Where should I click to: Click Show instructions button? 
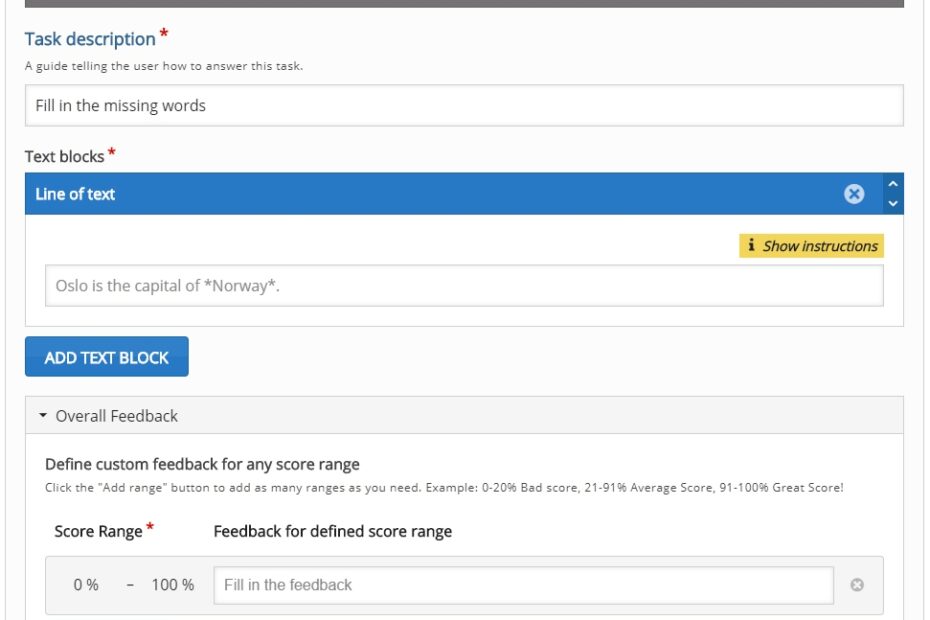(811, 246)
